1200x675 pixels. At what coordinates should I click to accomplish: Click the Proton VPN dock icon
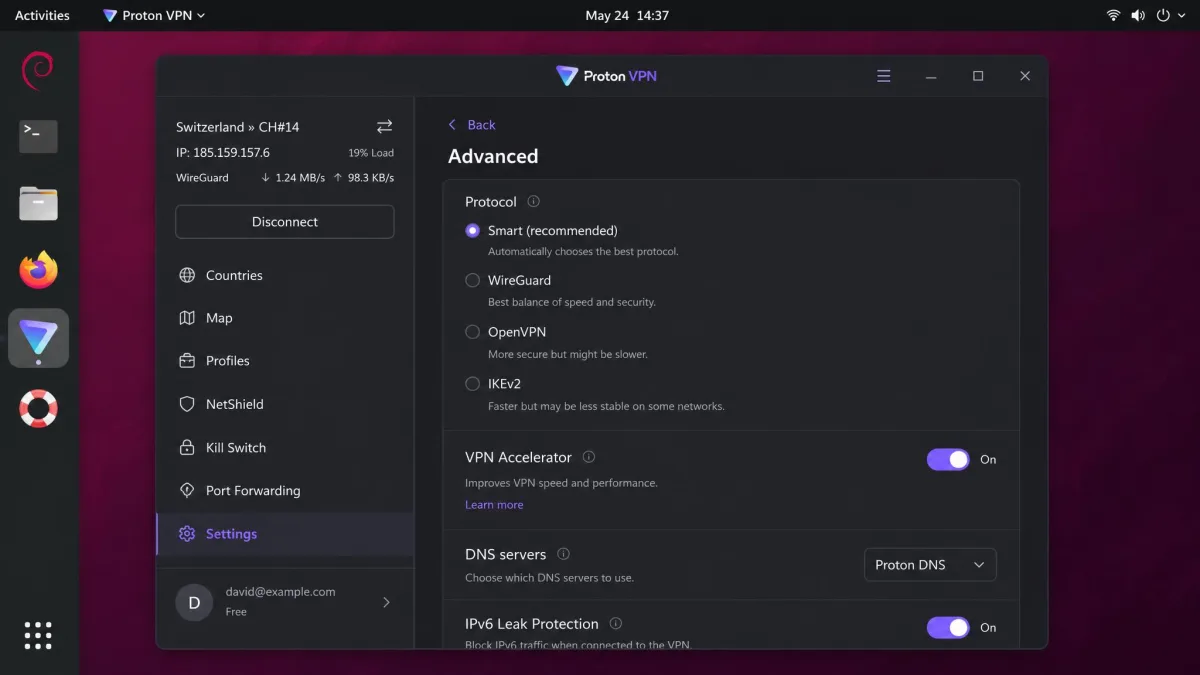coord(38,338)
